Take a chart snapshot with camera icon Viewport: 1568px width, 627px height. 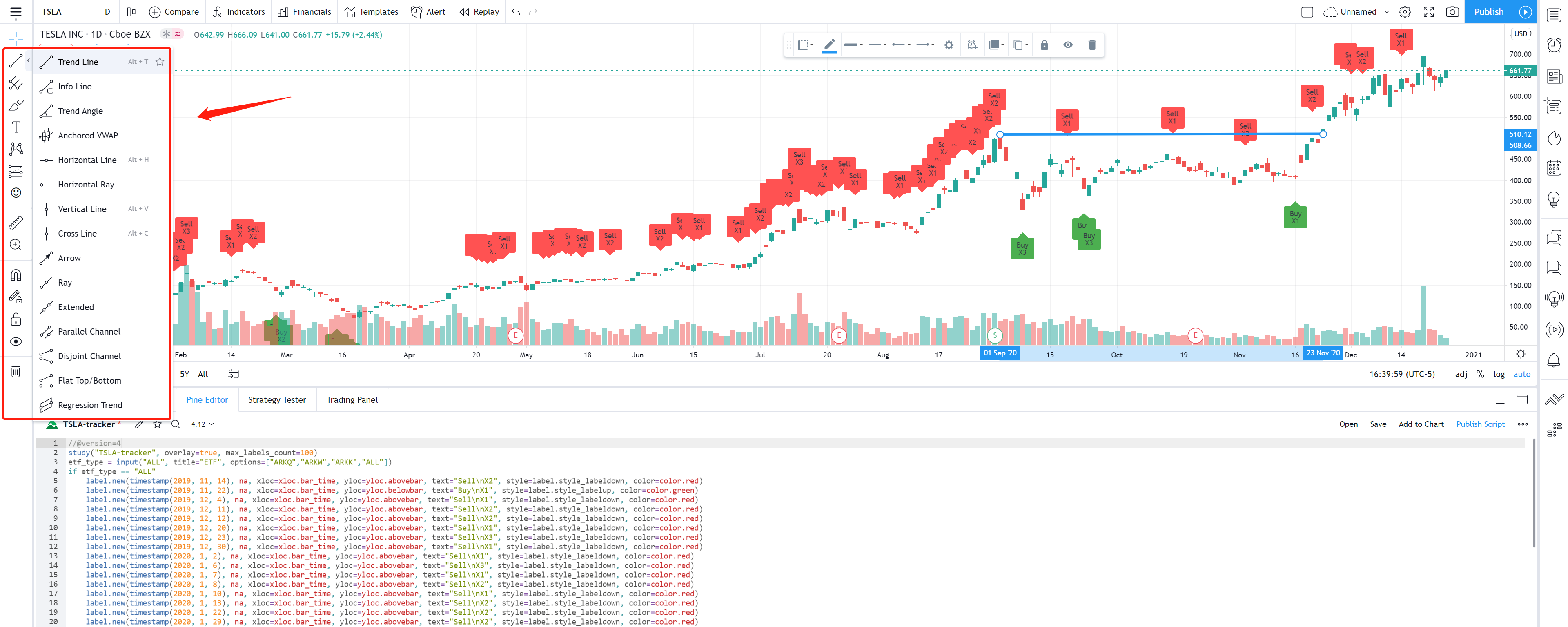pyautogui.click(x=1452, y=11)
